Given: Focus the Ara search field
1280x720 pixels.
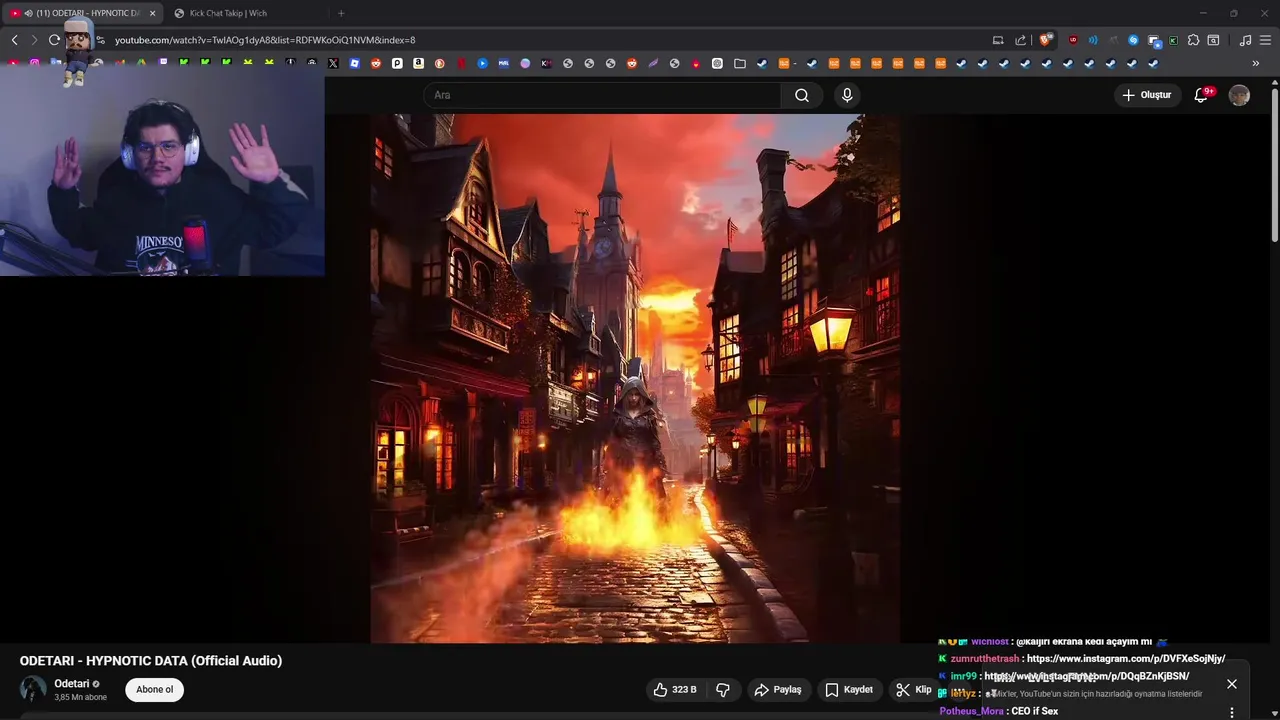Looking at the screenshot, I should 603,95.
